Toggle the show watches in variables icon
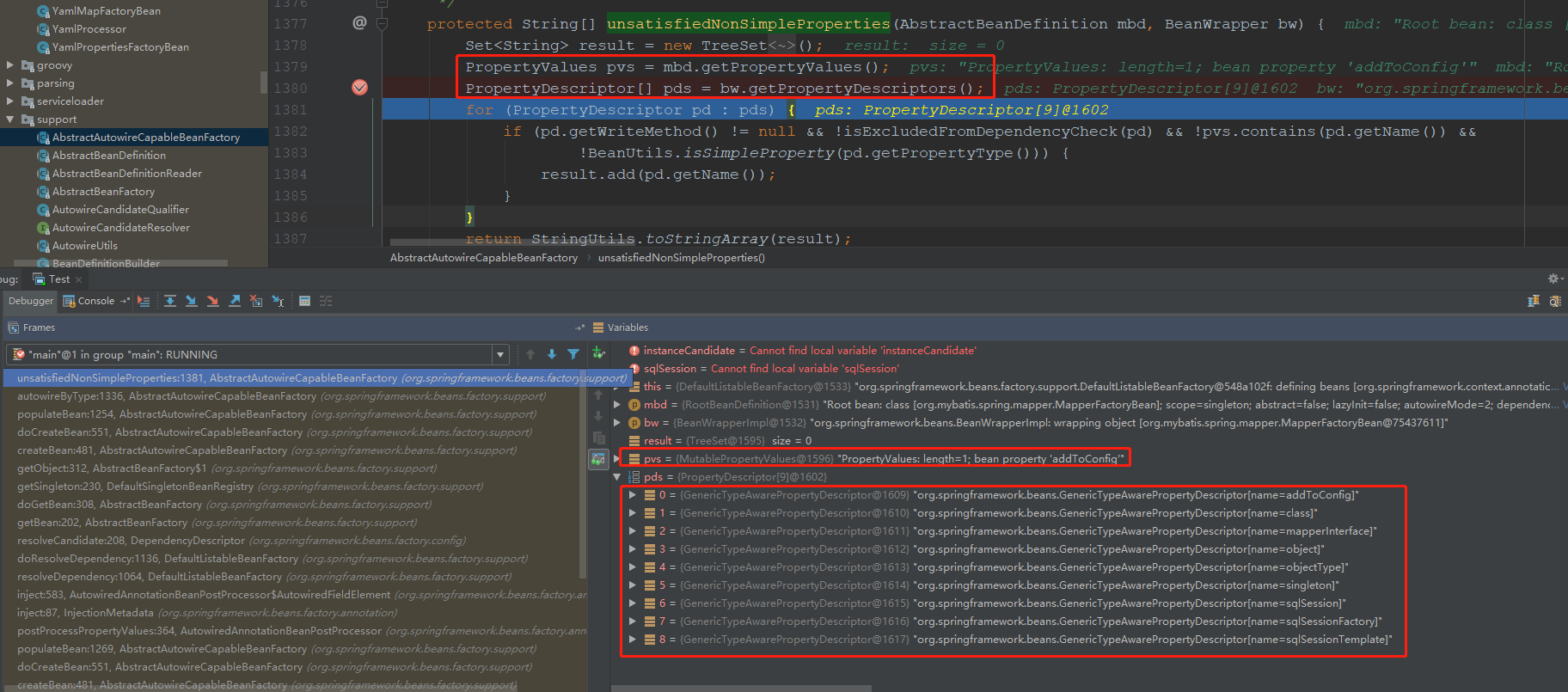This screenshot has width=1568, height=692. pos(598,459)
